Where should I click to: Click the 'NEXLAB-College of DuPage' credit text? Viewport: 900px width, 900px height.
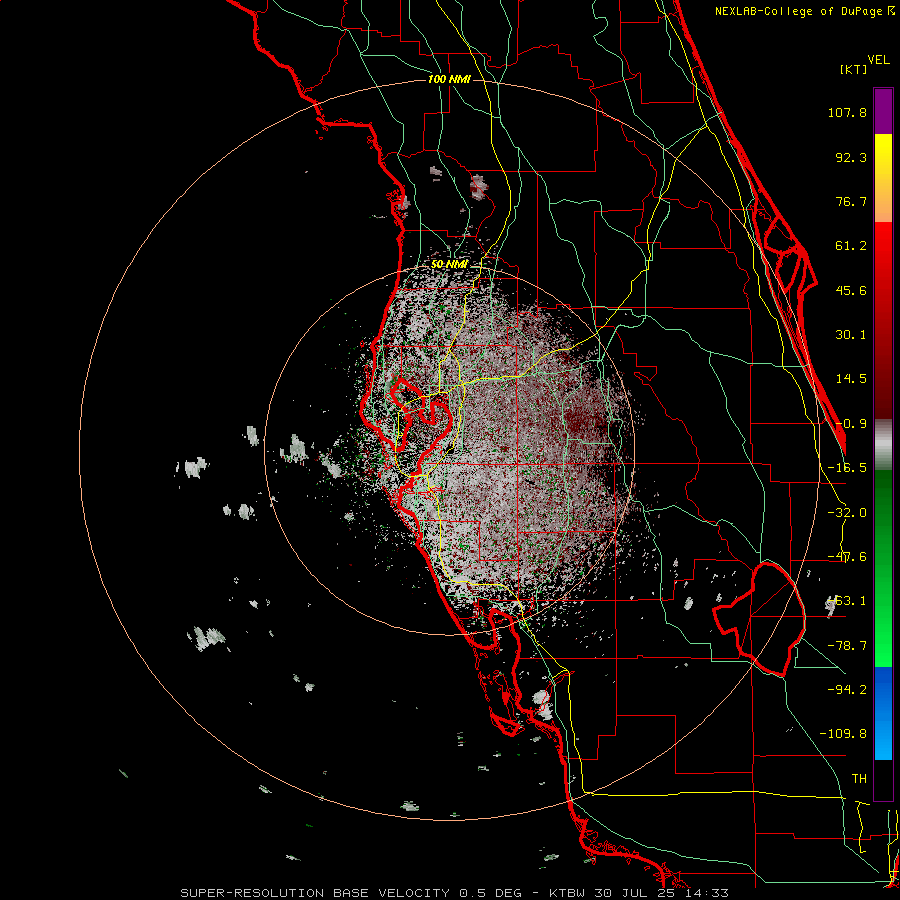click(x=800, y=11)
